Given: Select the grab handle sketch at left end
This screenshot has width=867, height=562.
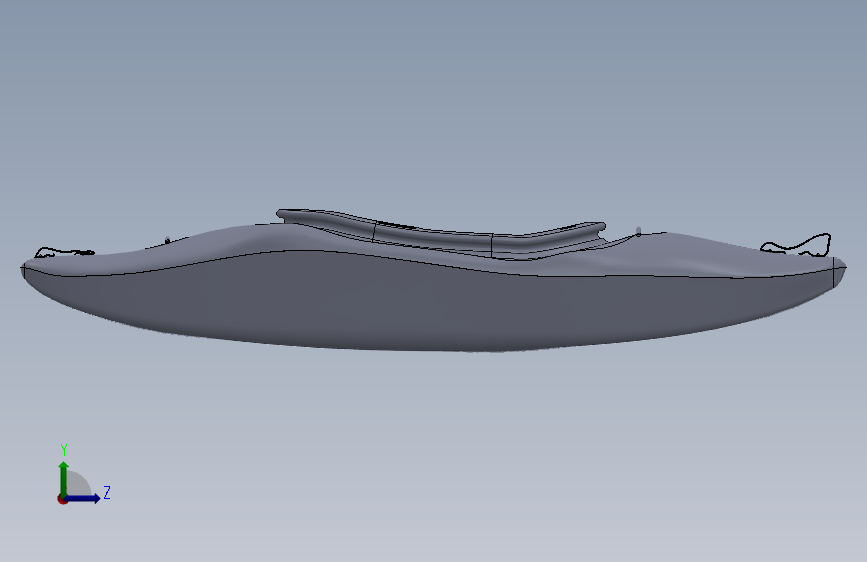Looking at the screenshot, I should click(x=64, y=252).
